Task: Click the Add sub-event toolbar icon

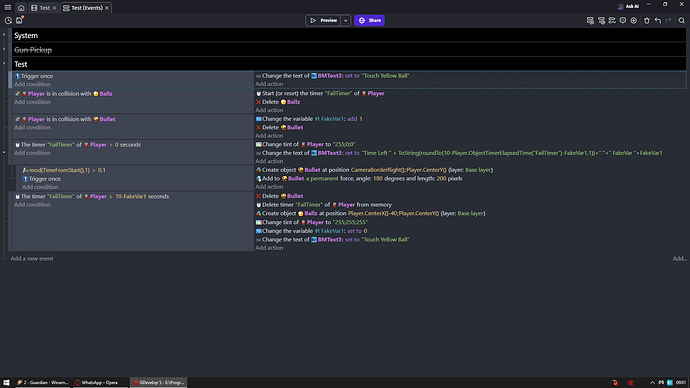Action: (x=601, y=21)
